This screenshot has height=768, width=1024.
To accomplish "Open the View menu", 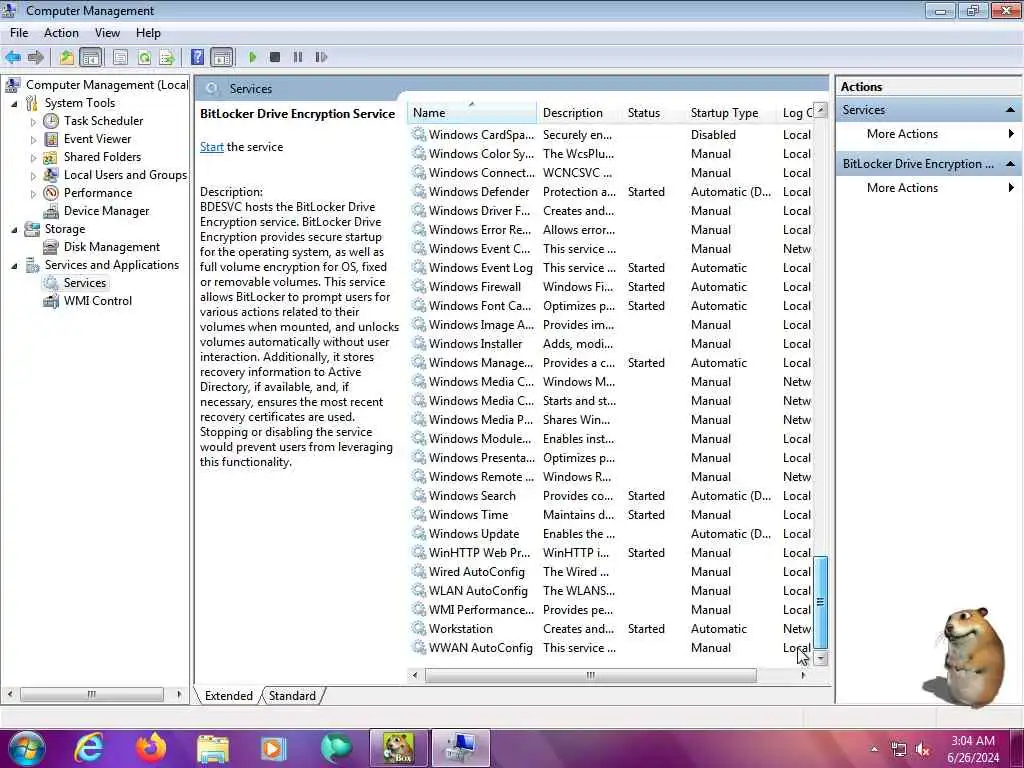I will click(x=107, y=33).
